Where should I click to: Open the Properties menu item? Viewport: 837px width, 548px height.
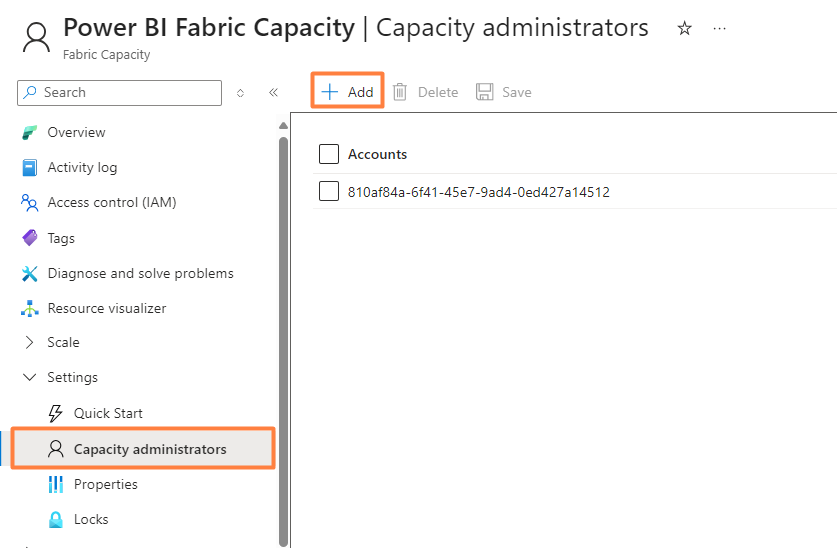coord(105,484)
